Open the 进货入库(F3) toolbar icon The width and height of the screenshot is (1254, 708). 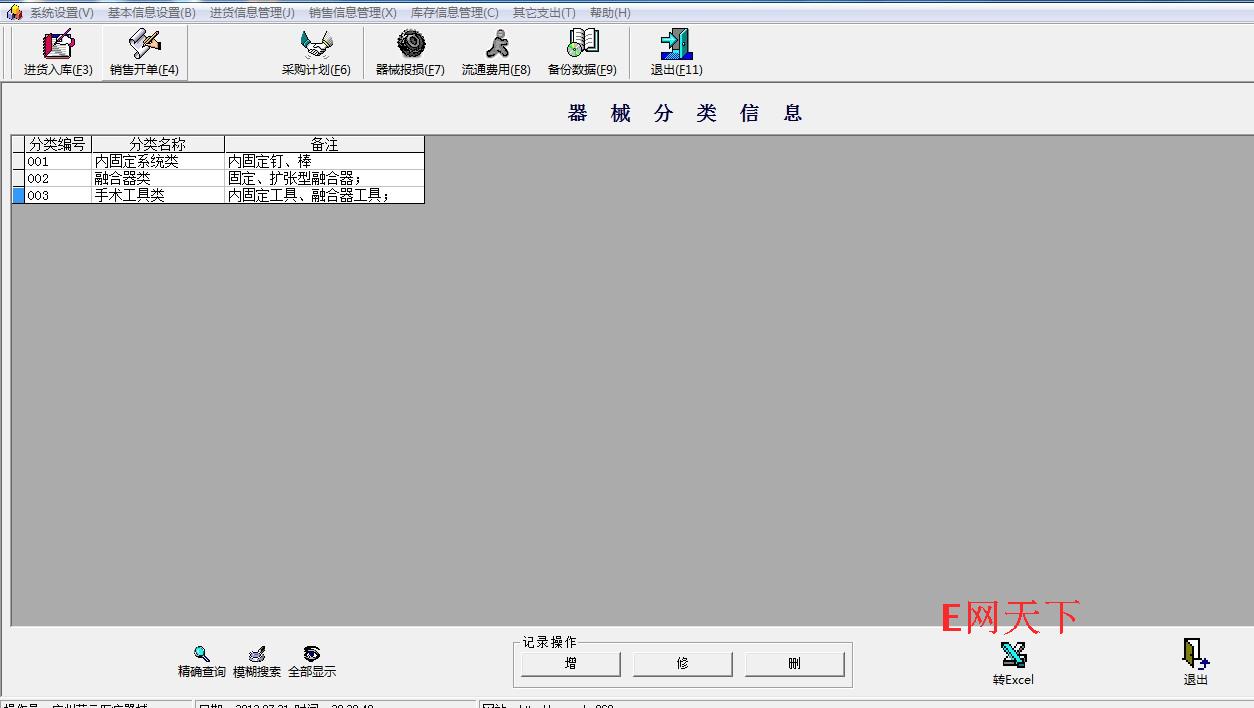(x=58, y=53)
